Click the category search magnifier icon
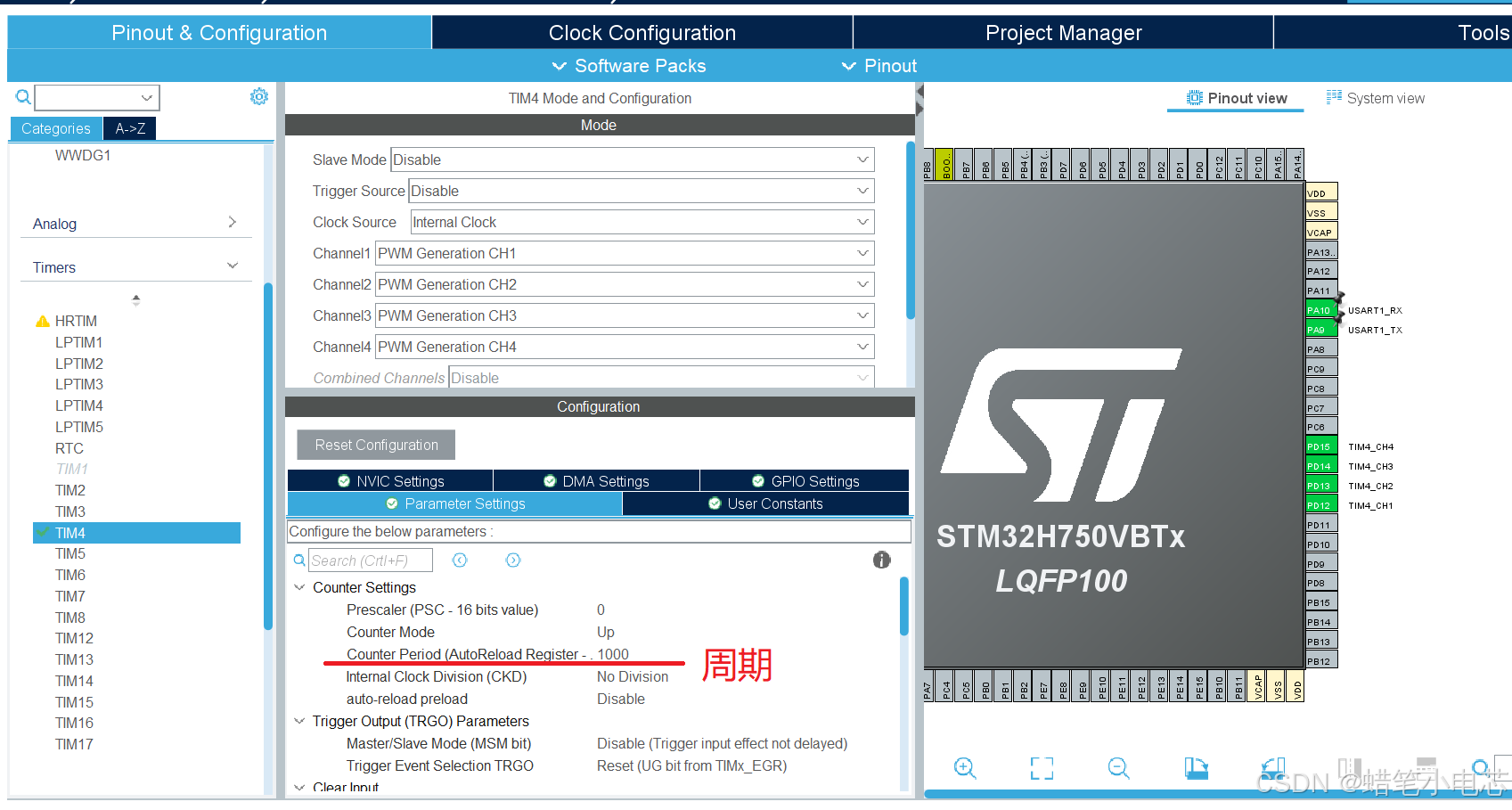This screenshot has height=810, width=1512. pyautogui.click(x=24, y=97)
